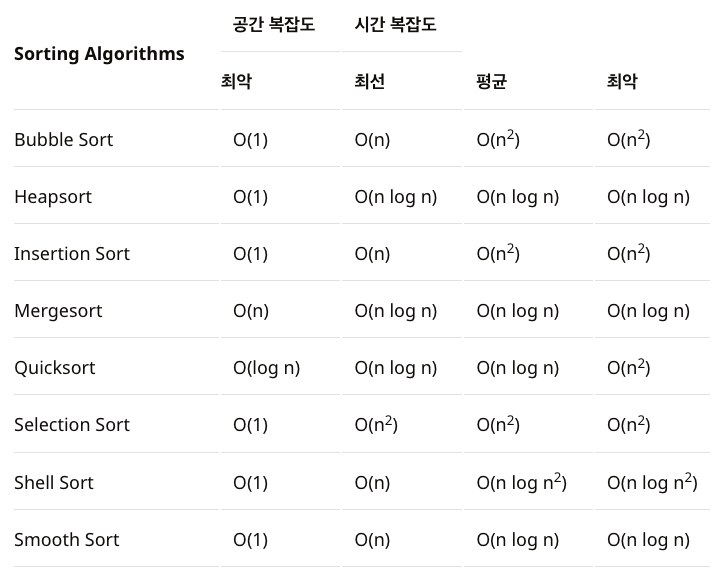Select the 공간 복잡도 header
Image resolution: width=726 pixels, height=580 pixels.
click(274, 24)
